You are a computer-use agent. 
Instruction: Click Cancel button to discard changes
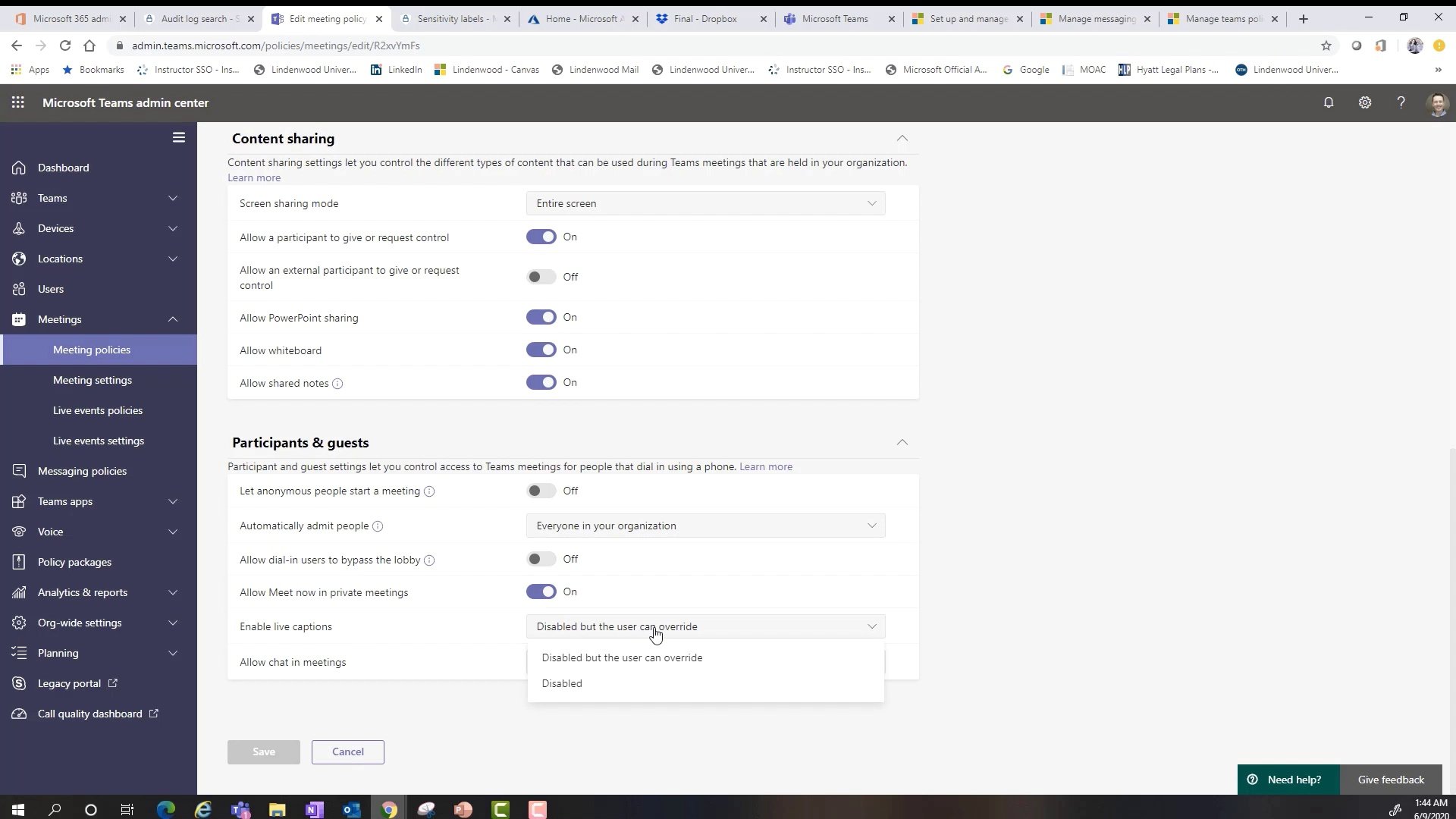[347, 751]
